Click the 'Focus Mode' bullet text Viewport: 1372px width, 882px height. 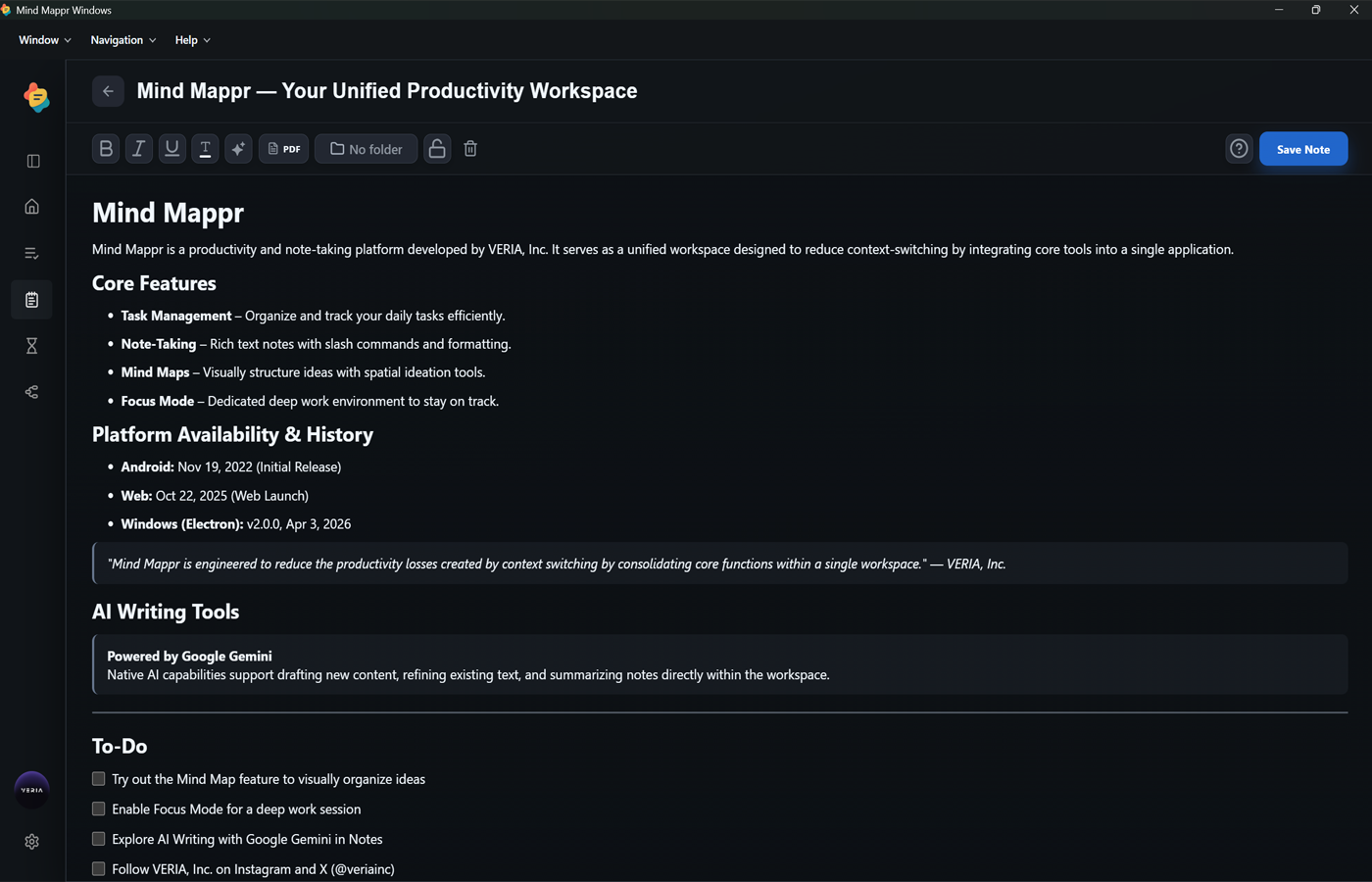click(158, 401)
